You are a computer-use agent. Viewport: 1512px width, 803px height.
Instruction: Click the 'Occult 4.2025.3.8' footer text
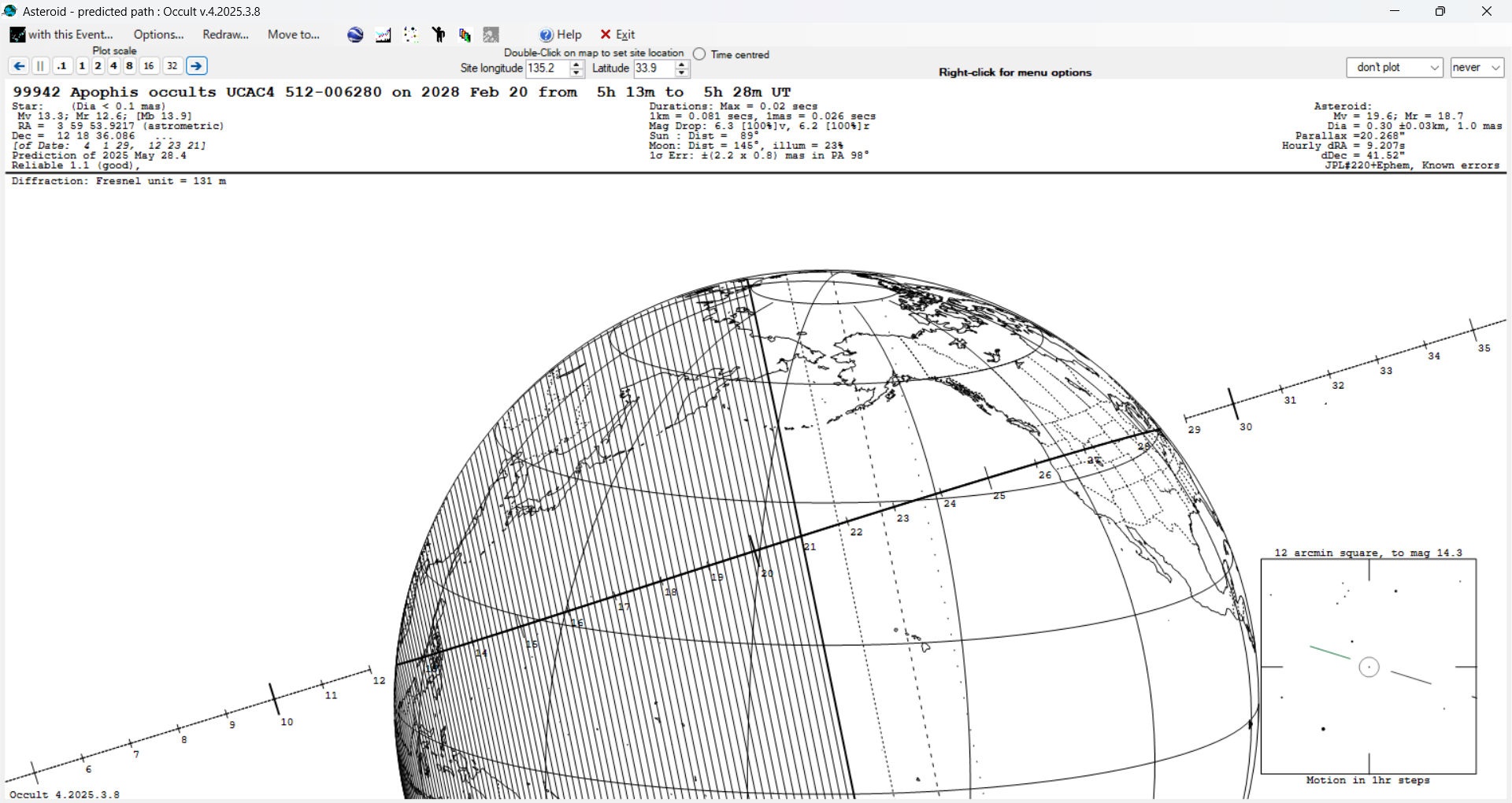65,794
